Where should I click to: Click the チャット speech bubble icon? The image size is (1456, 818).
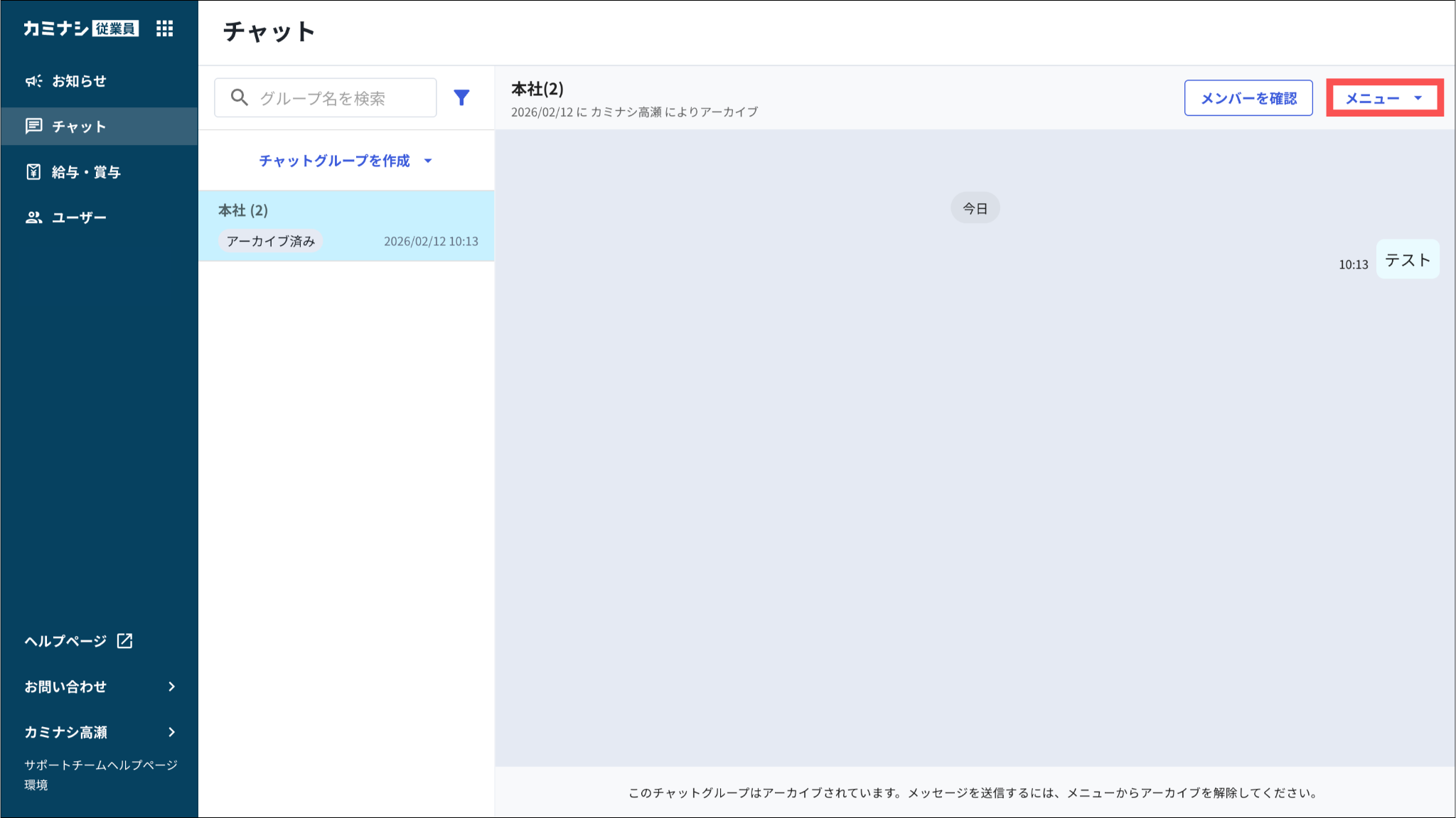click(33, 127)
